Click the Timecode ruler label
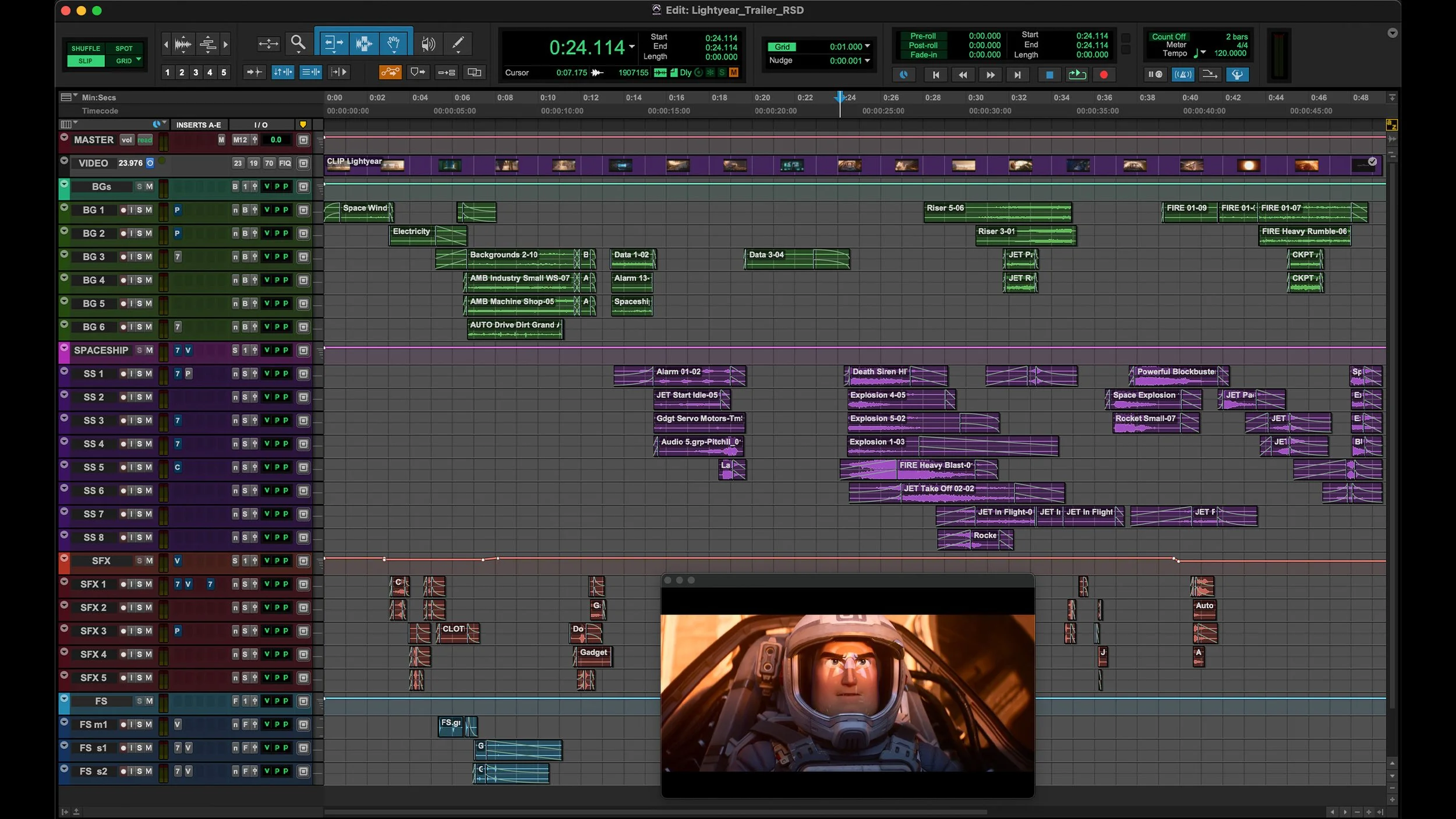 (100, 111)
